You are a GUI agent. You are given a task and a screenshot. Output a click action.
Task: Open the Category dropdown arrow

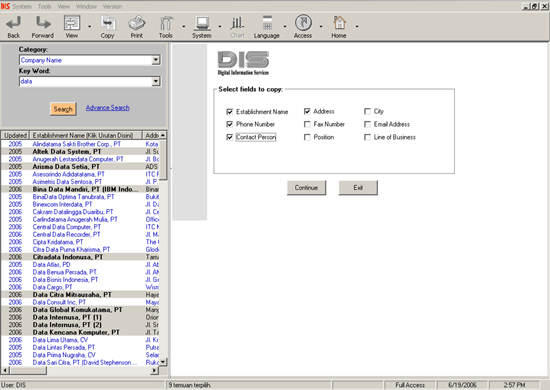pyautogui.click(x=156, y=60)
